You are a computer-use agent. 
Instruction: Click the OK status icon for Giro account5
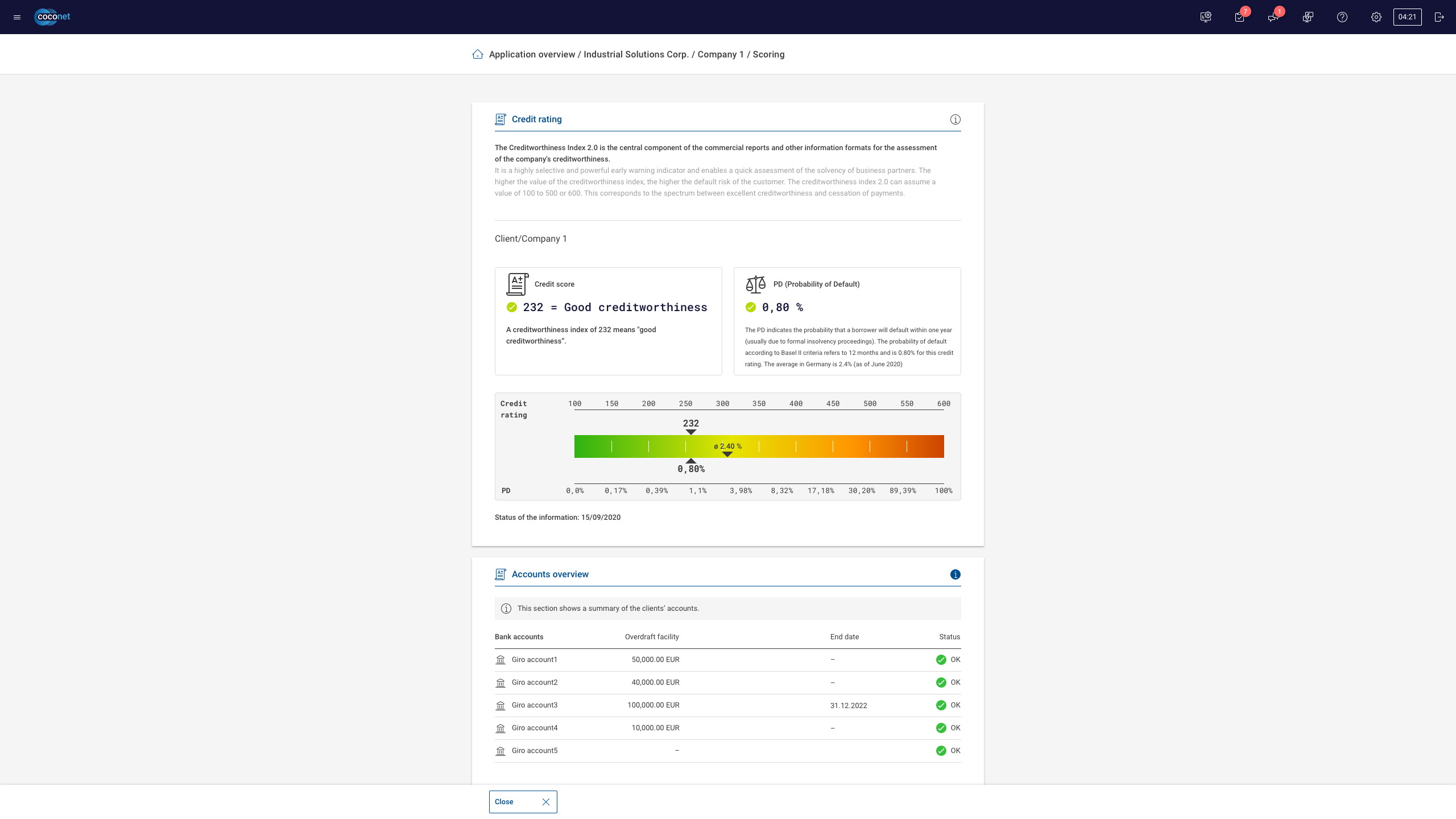tap(941, 751)
